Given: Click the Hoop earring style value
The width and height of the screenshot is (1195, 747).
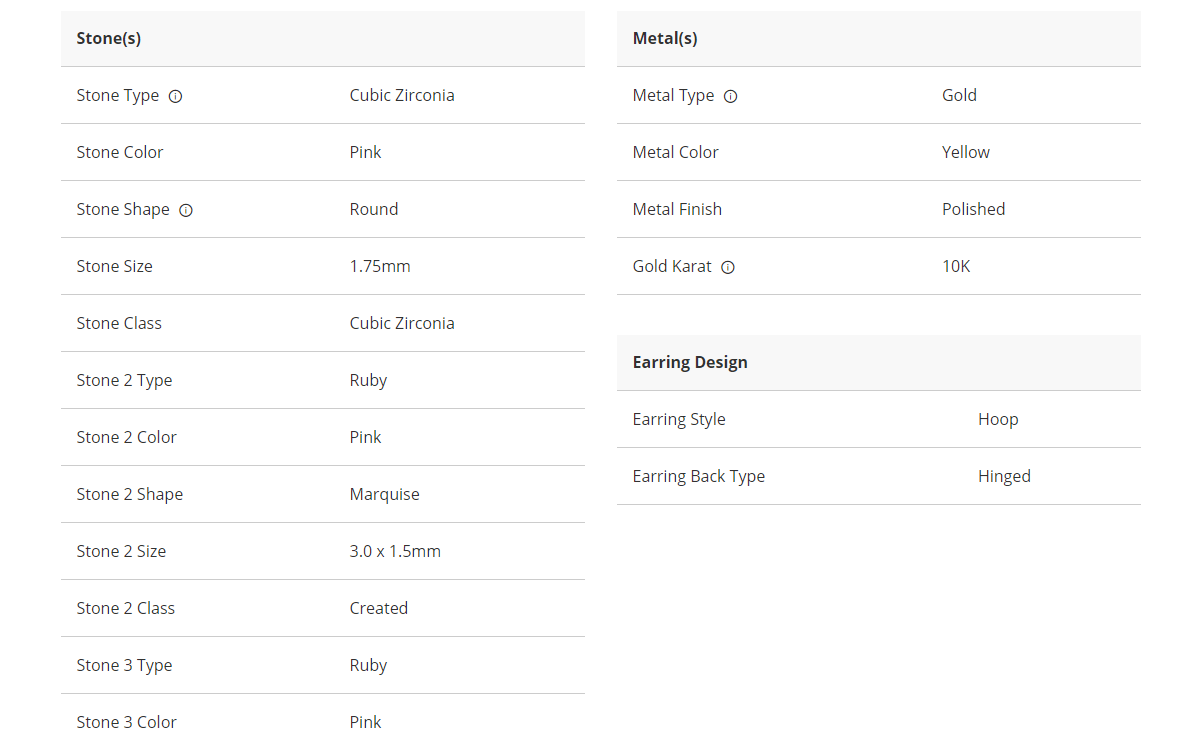Looking at the screenshot, I should [998, 419].
